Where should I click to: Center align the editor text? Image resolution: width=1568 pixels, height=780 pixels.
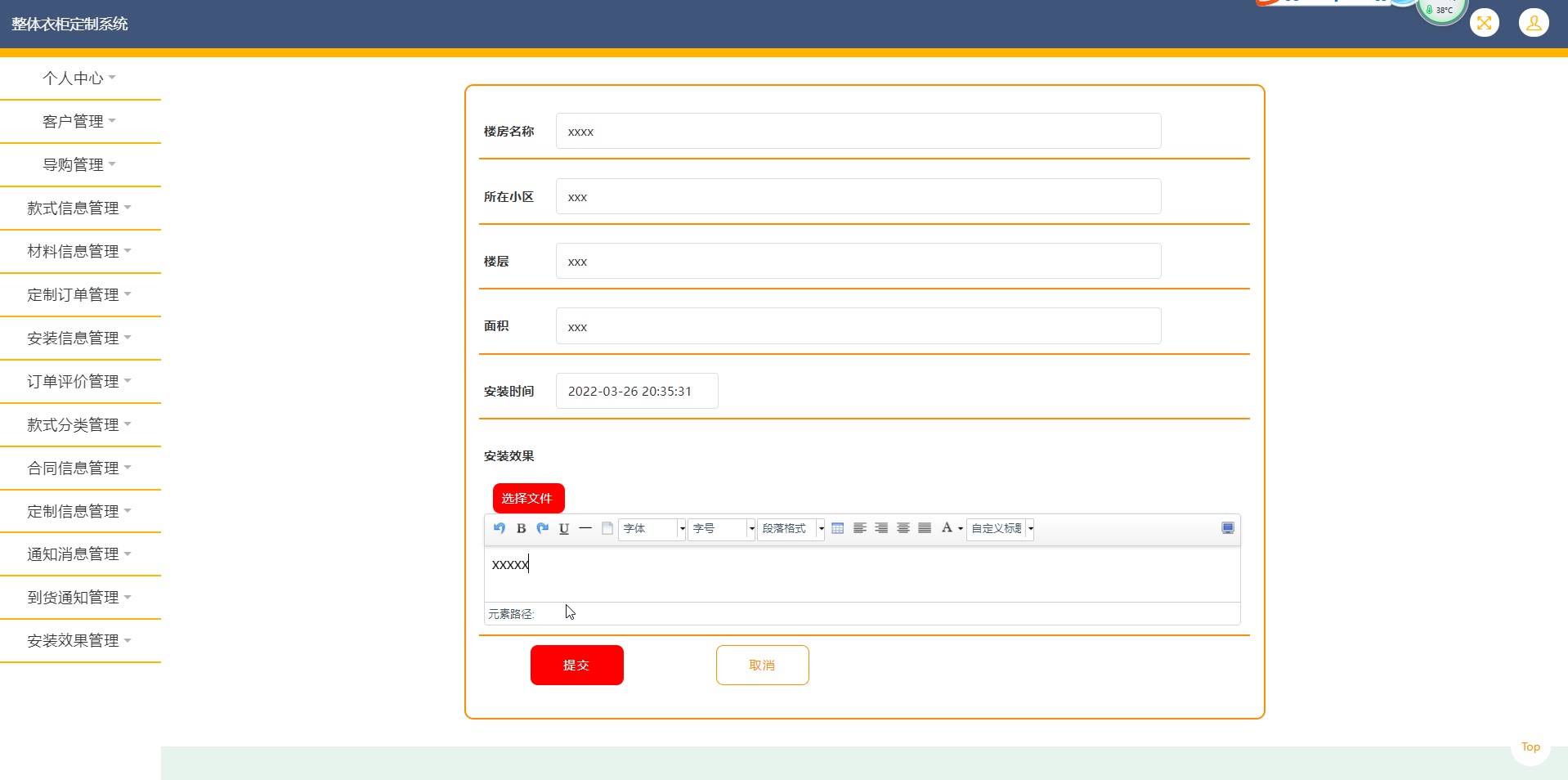(903, 528)
